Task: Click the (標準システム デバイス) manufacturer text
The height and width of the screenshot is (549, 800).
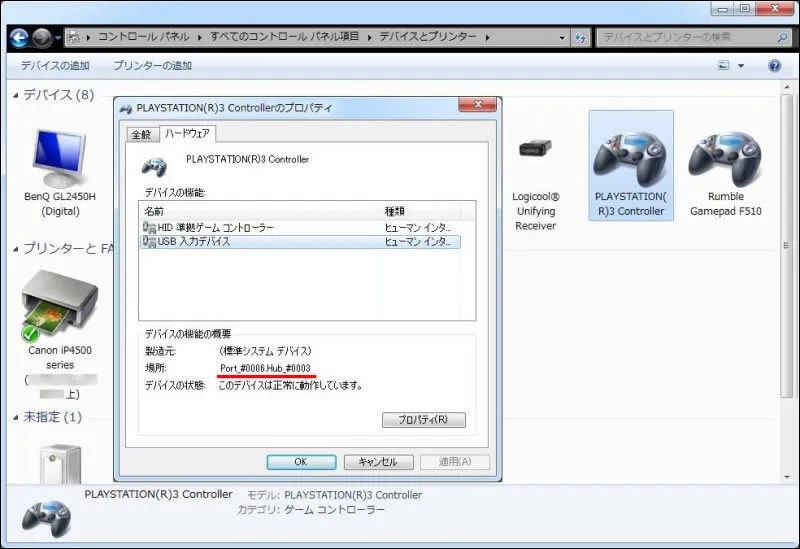Action: click(x=265, y=351)
